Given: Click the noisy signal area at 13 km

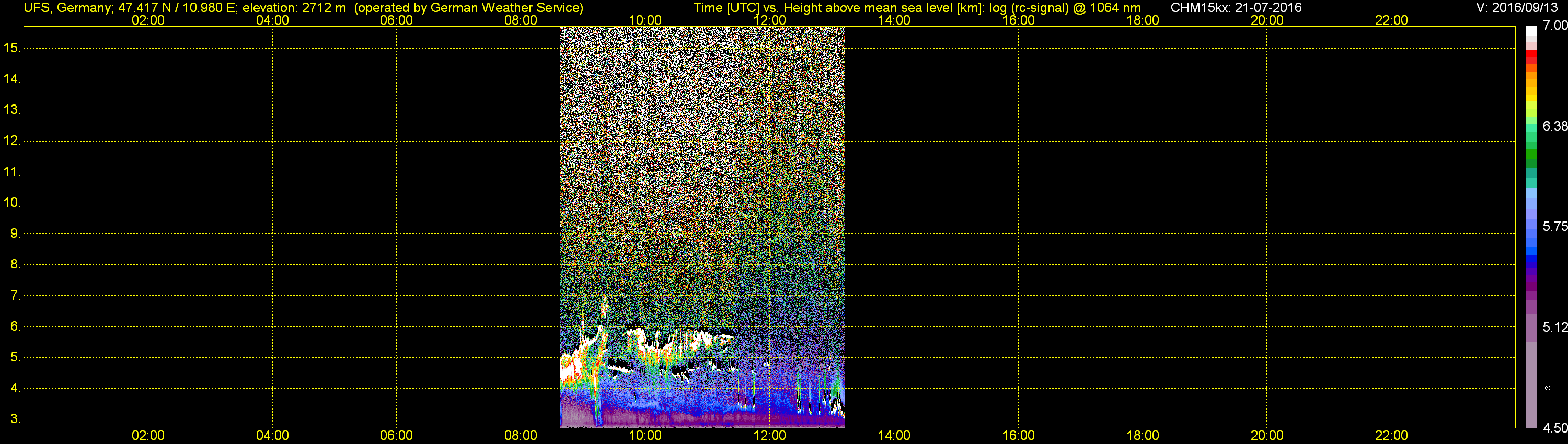Looking at the screenshot, I should point(702,110).
